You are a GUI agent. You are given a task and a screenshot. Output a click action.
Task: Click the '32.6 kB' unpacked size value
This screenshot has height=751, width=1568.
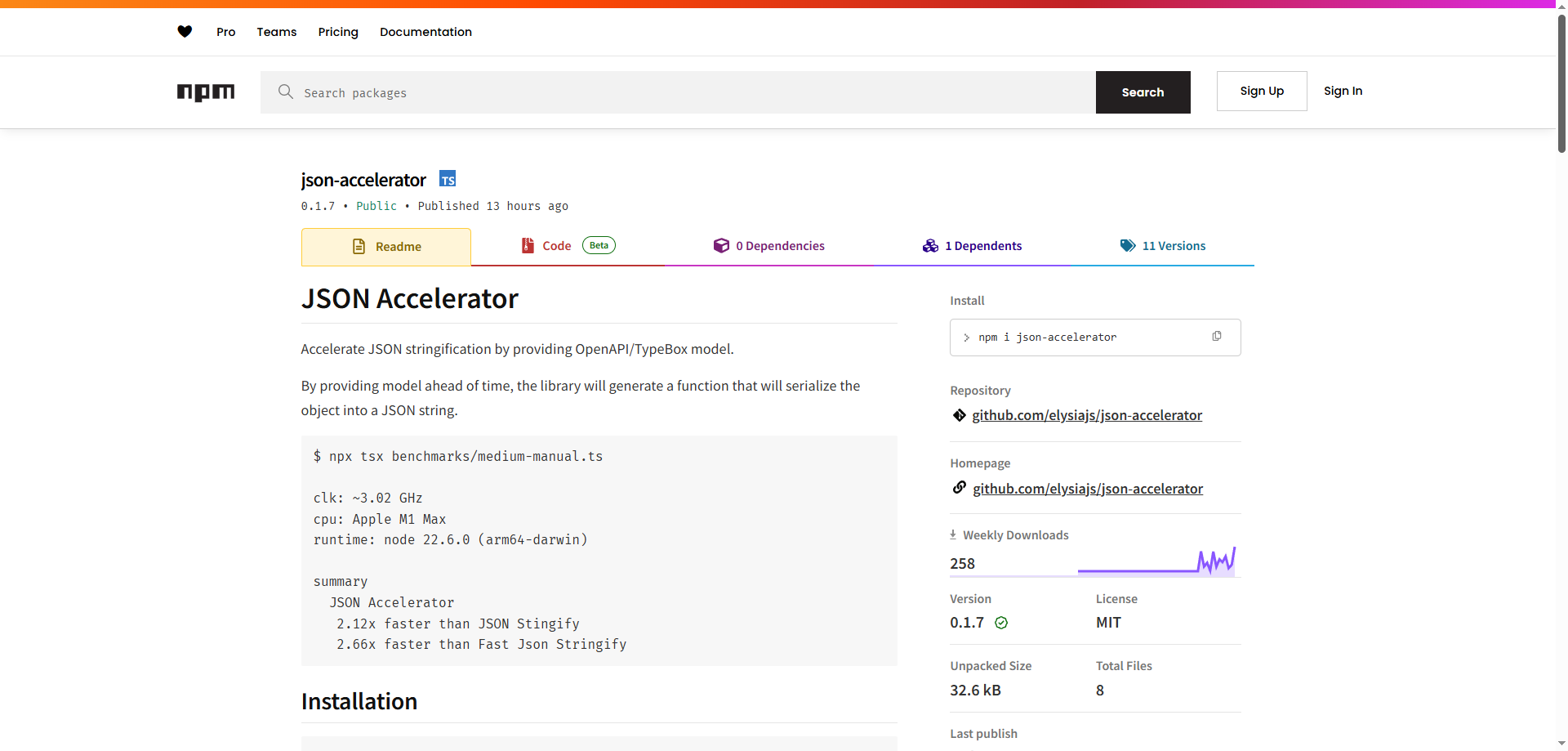coord(975,691)
